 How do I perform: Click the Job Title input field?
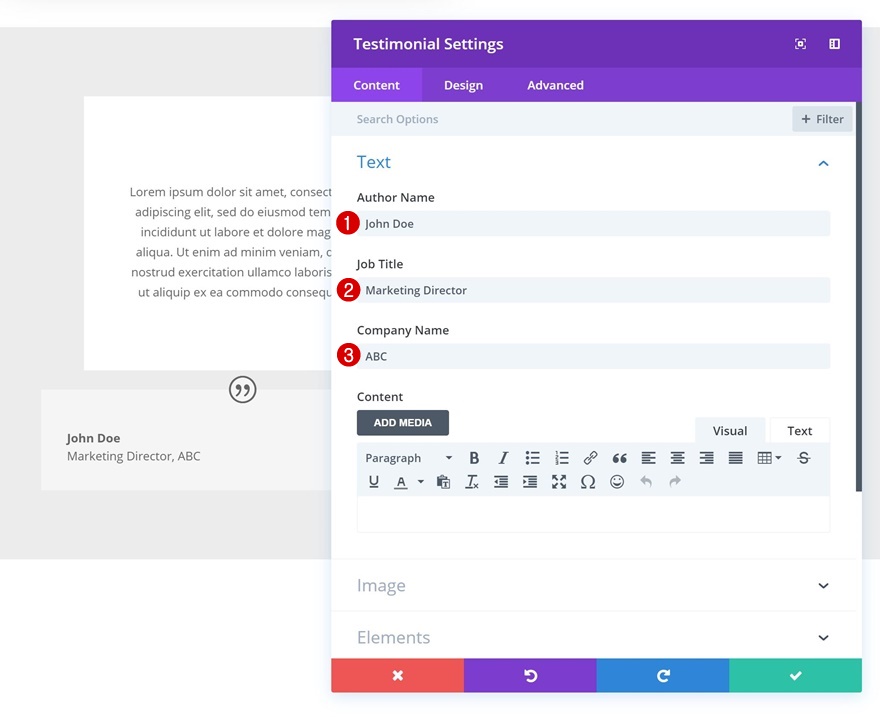(594, 290)
